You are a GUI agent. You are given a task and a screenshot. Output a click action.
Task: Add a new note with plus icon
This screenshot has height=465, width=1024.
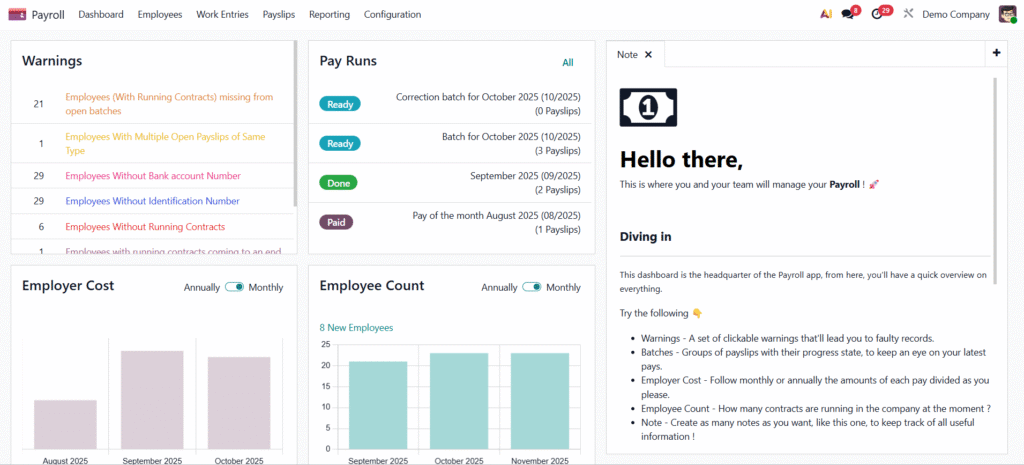pyautogui.click(x=996, y=53)
